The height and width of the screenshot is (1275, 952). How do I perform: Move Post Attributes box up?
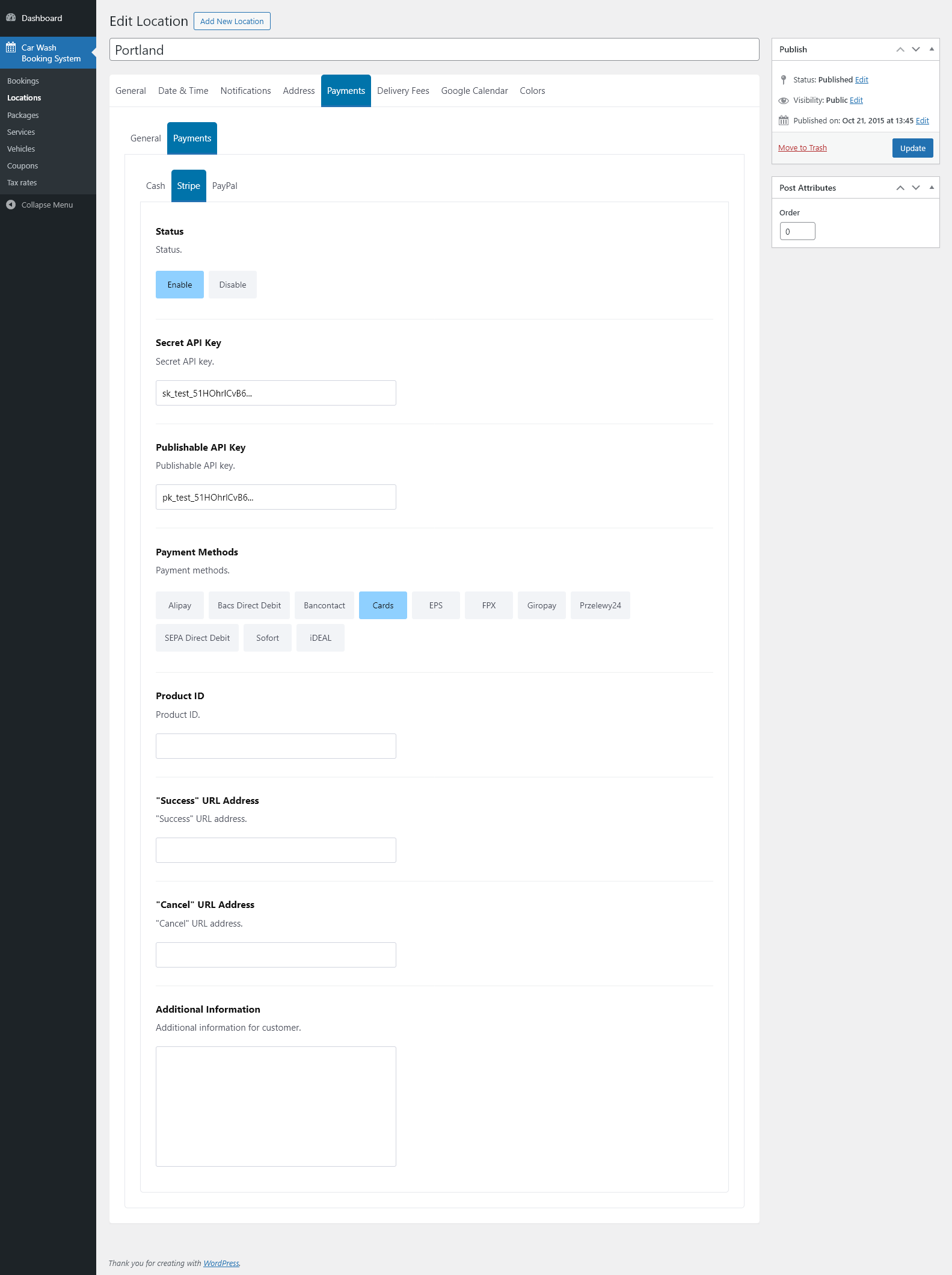coord(900,188)
